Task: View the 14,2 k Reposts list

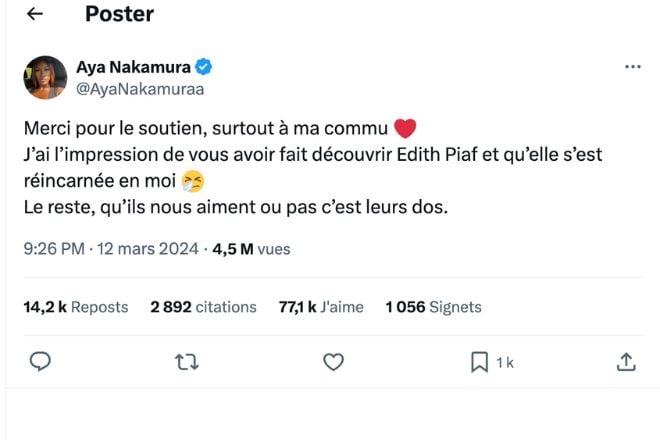Action: (x=76, y=307)
